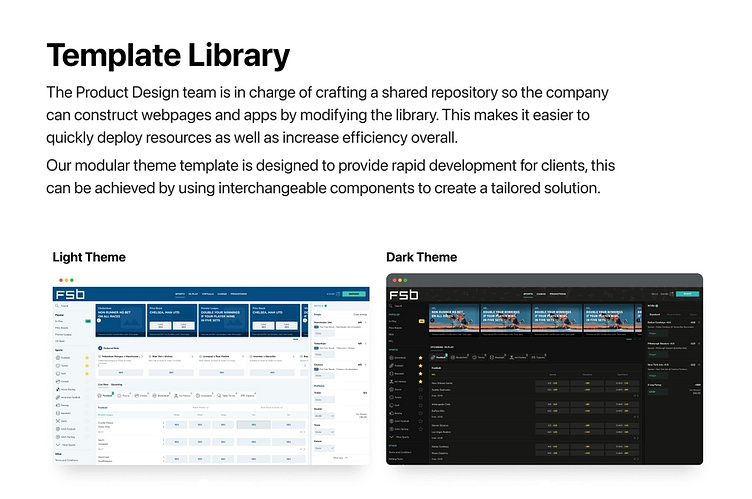Expand More Sports in Dark Theme sidebar

[x=400, y=437]
